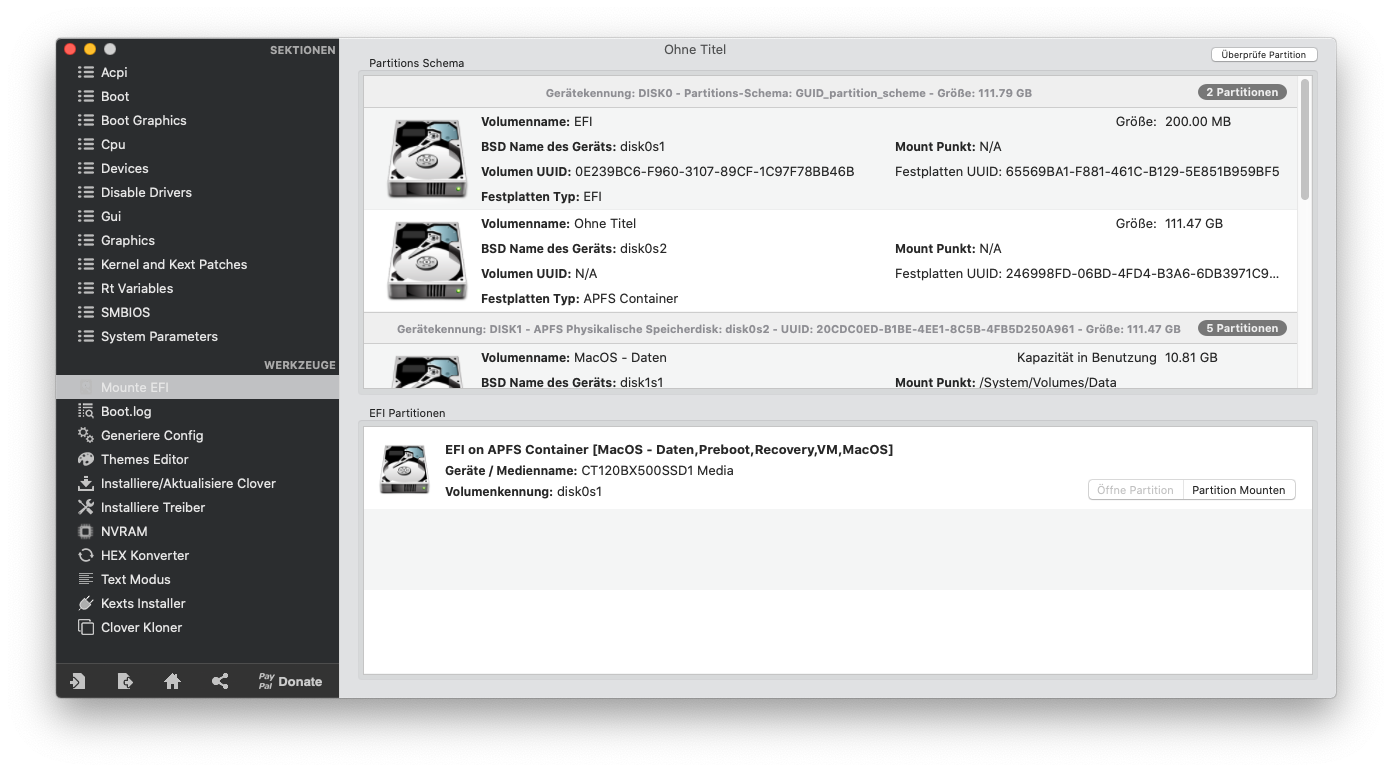Open the Generiere Config tool
Viewport: 1392px width, 772px height.
point(151,435)
